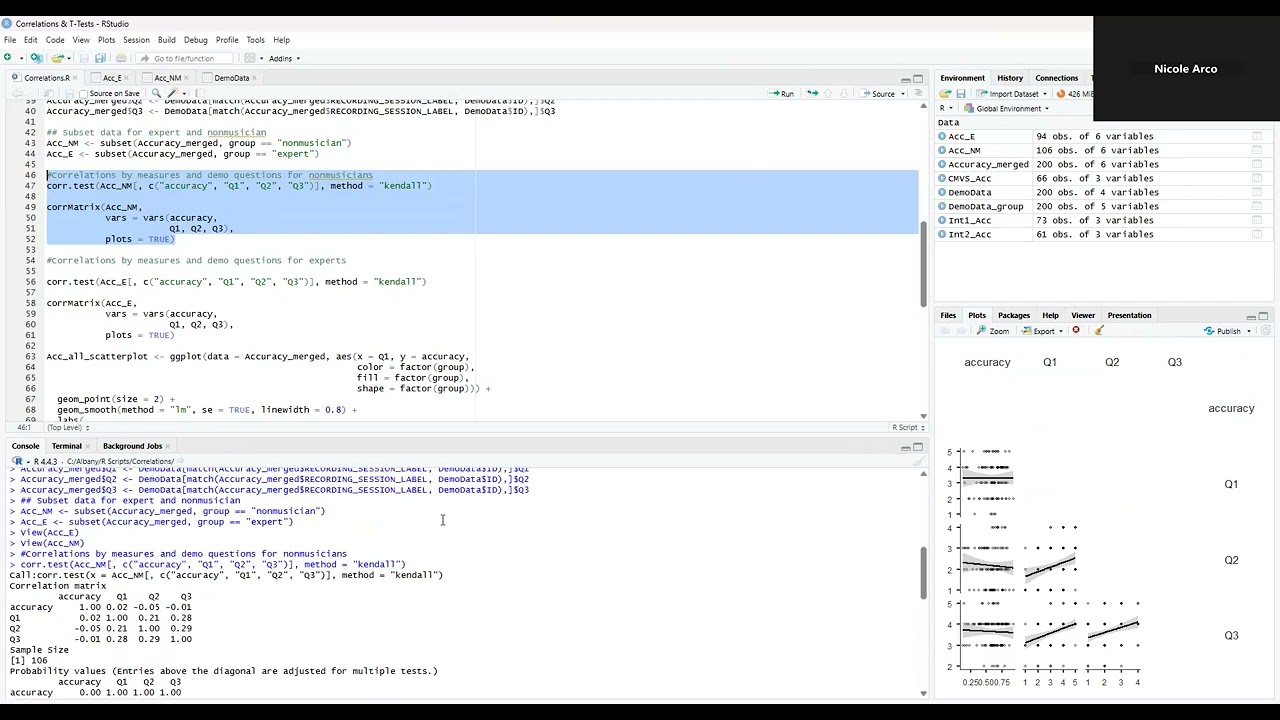The width and height of the screenshot is (1280, 720).
Task: Switch to the Acc_NM tab
Action: (x=167, y=78)
